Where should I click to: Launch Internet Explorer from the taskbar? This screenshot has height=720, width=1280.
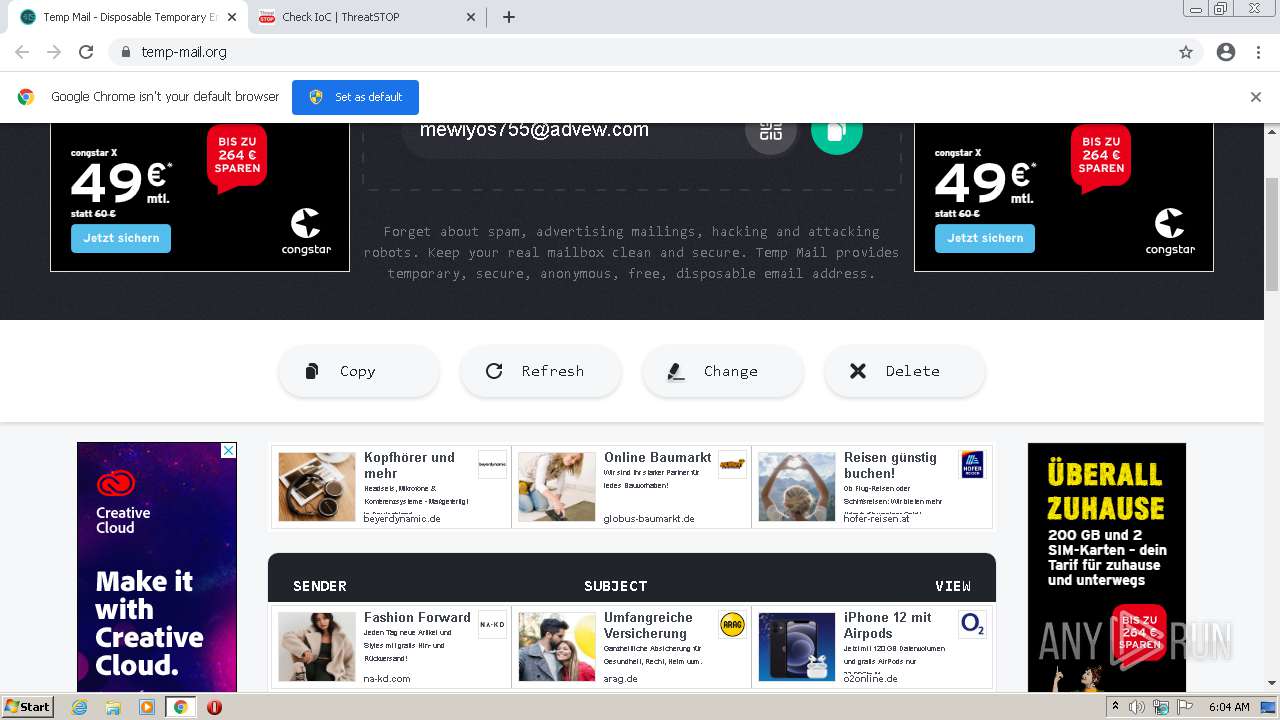(x=80, y=707)
